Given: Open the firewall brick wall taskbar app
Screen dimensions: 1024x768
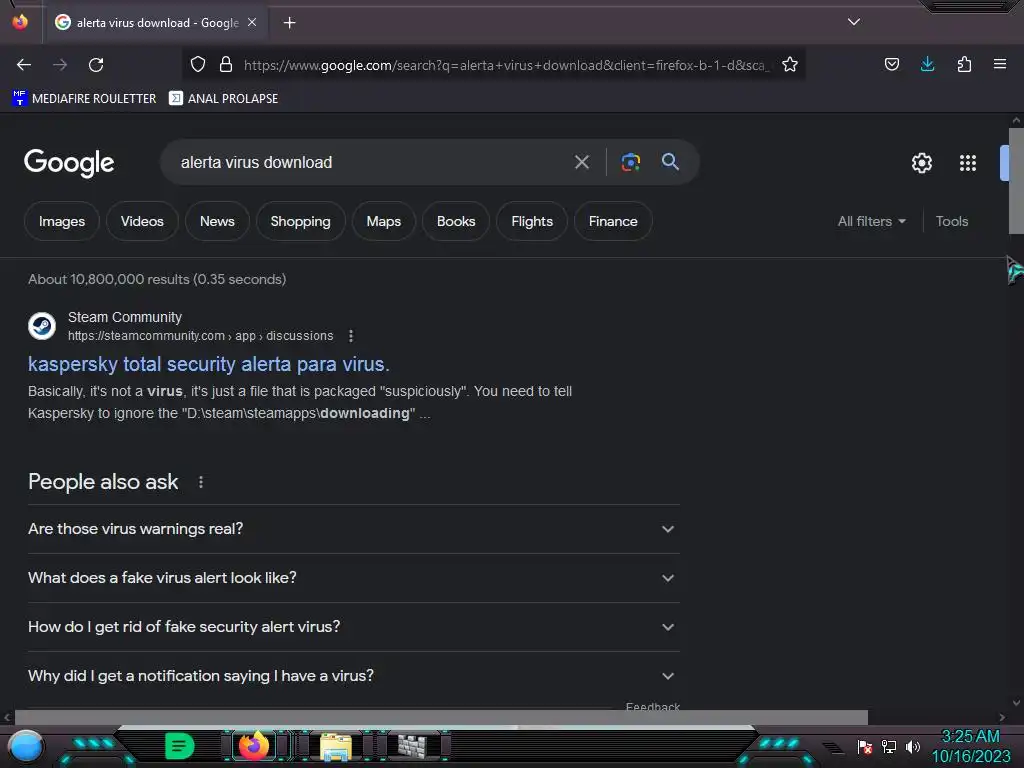Looking at the screenshot, I should pyautogui.click(x=413, y=745).
